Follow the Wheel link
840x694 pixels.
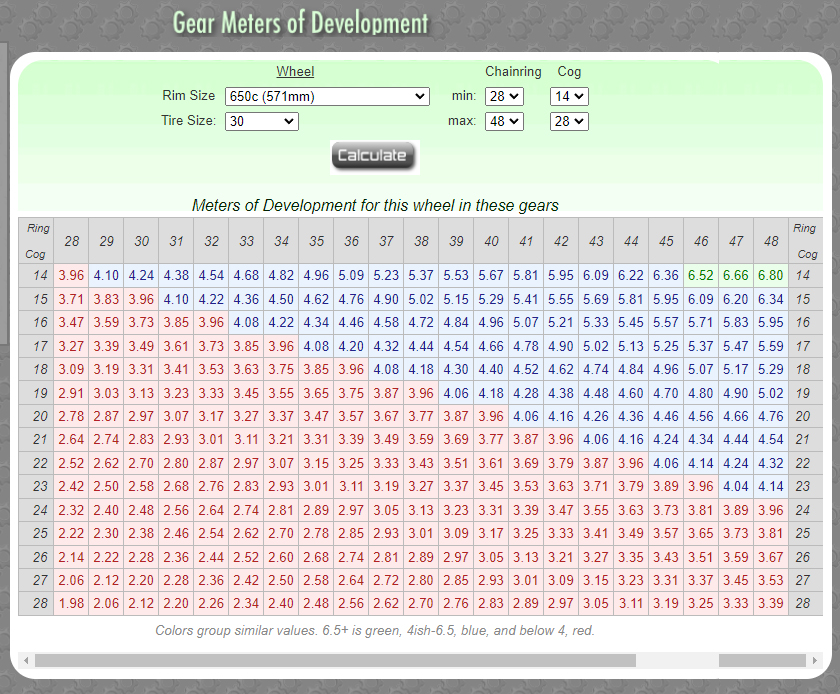click(295, 71)
